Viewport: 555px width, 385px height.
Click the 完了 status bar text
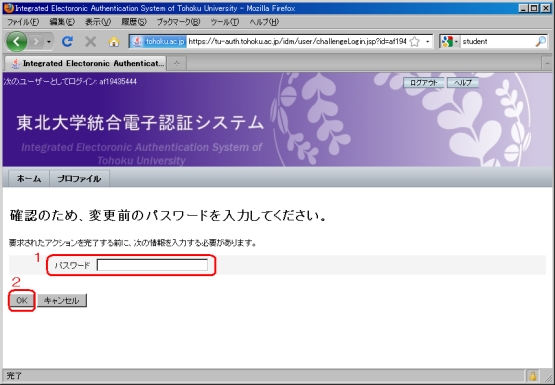pyautogui.click(x=14, y=376)
